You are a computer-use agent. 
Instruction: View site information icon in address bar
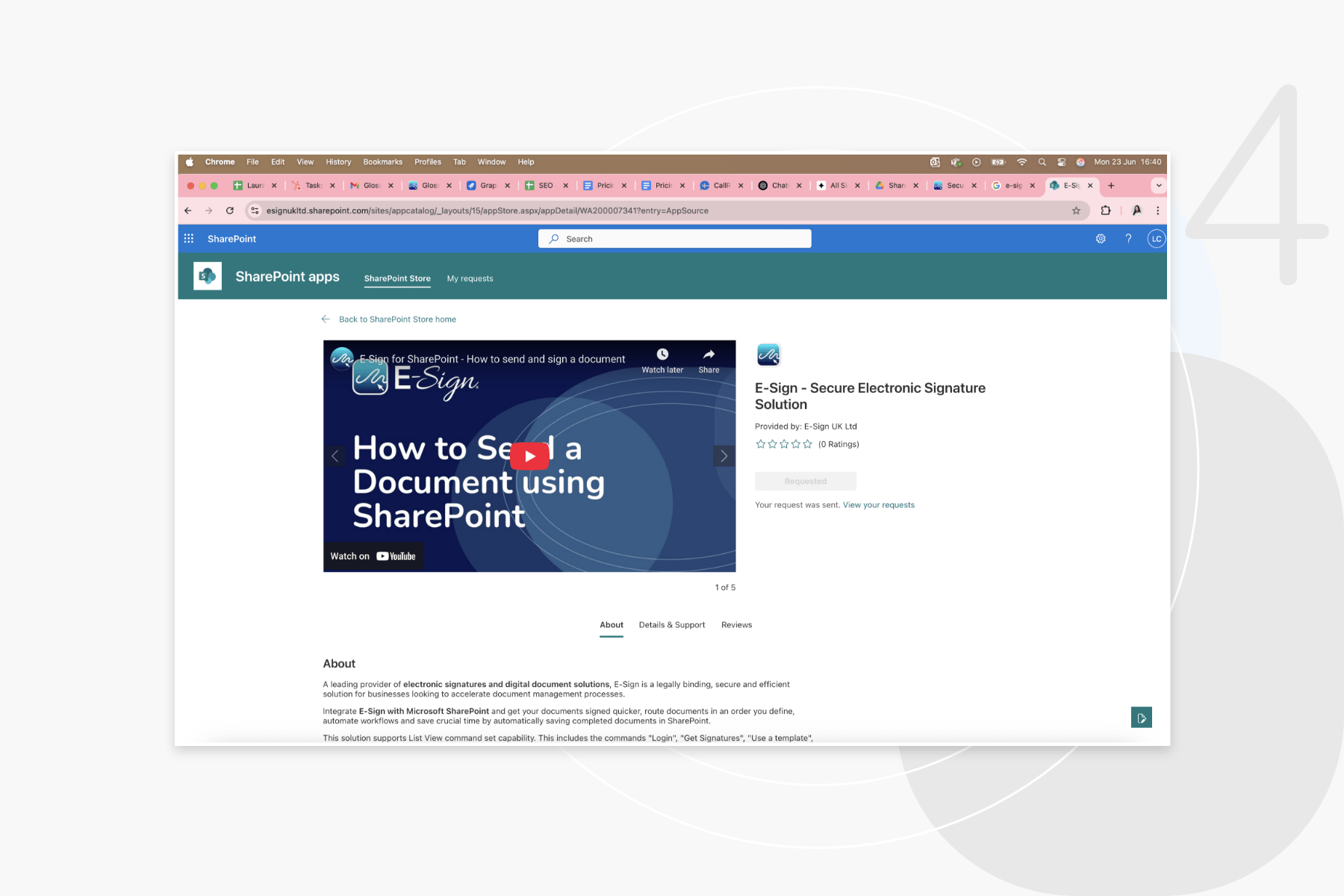pos(255,211)
